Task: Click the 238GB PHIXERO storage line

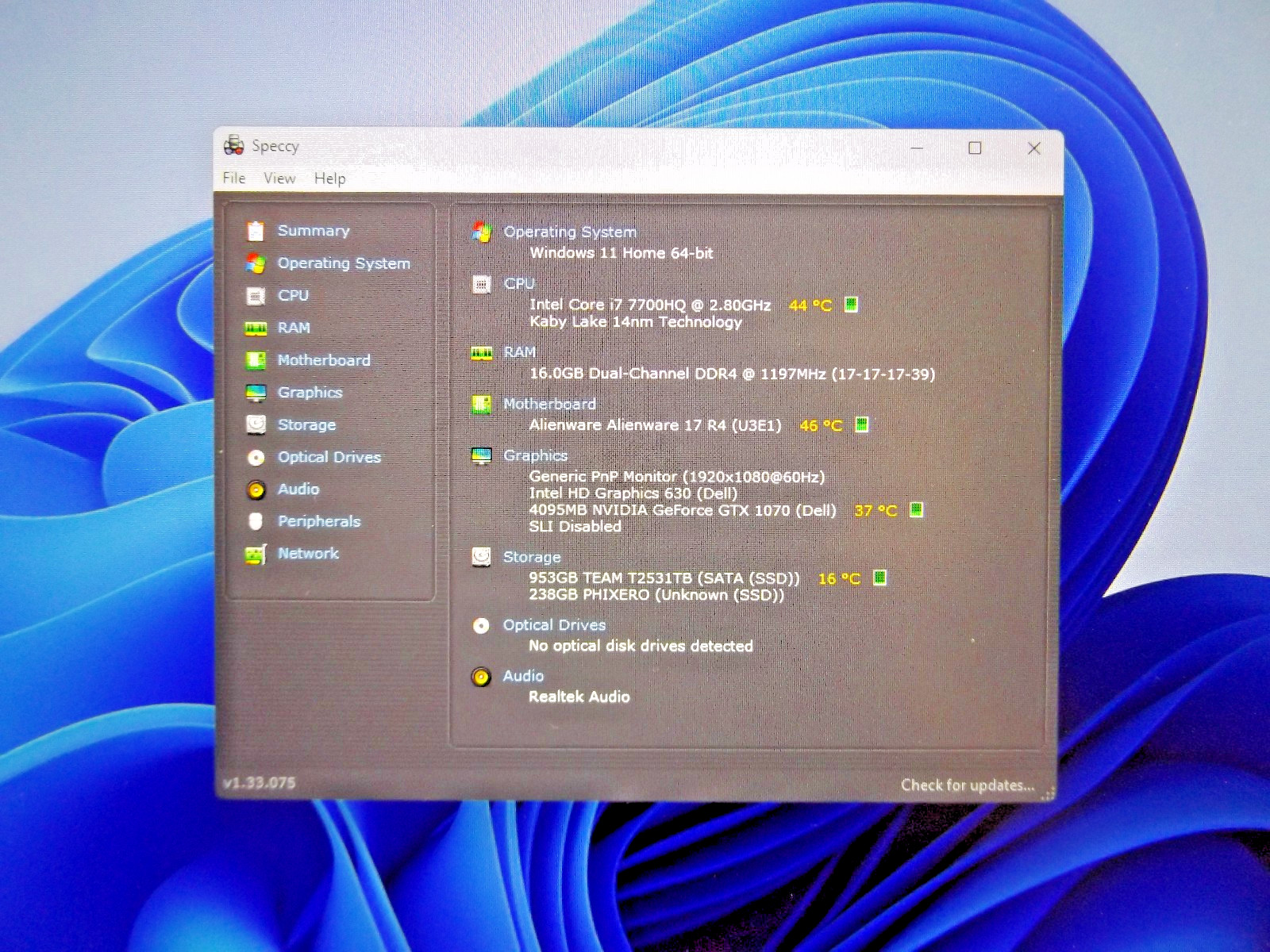Action: point(656,595)
